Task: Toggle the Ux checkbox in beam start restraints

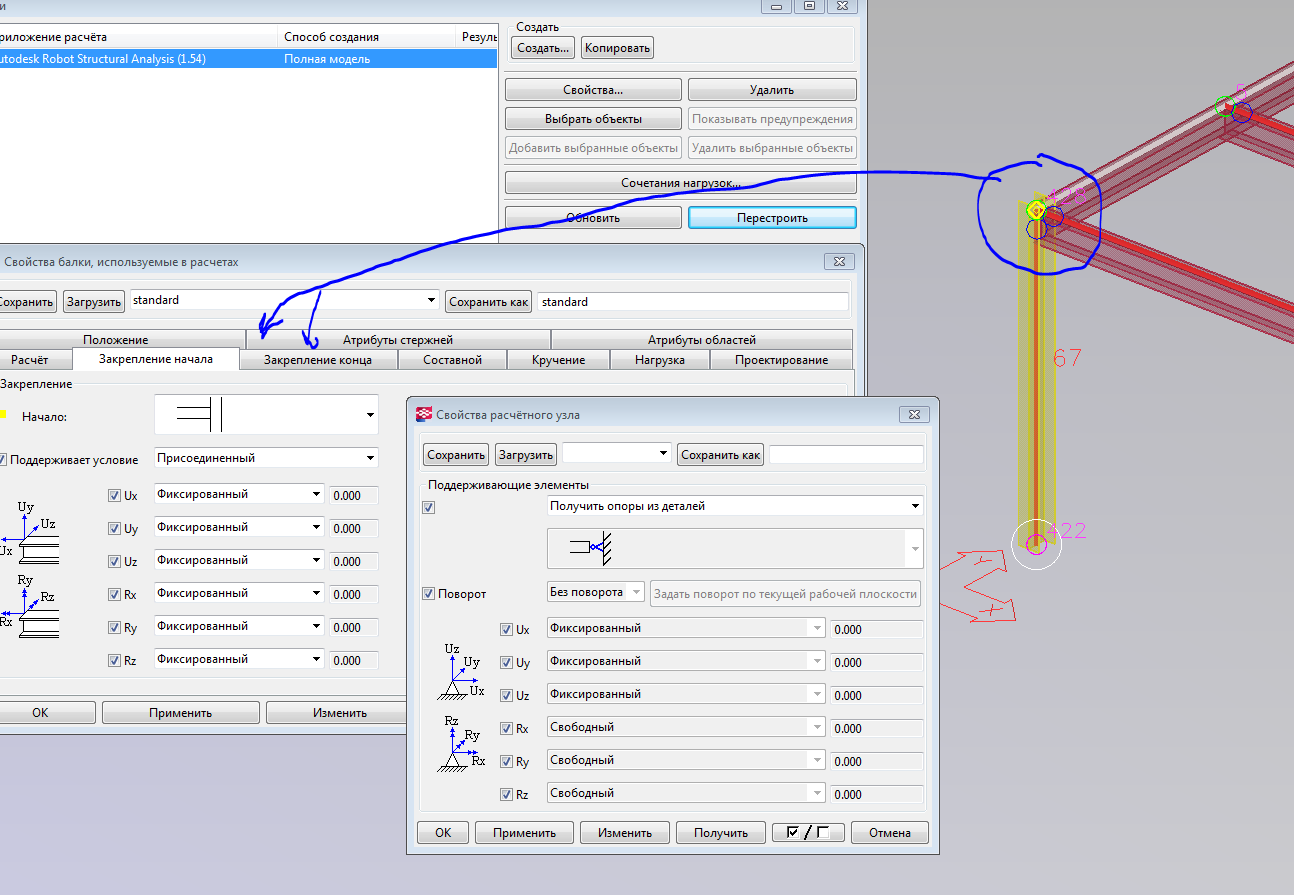Action: pos(114,495)
